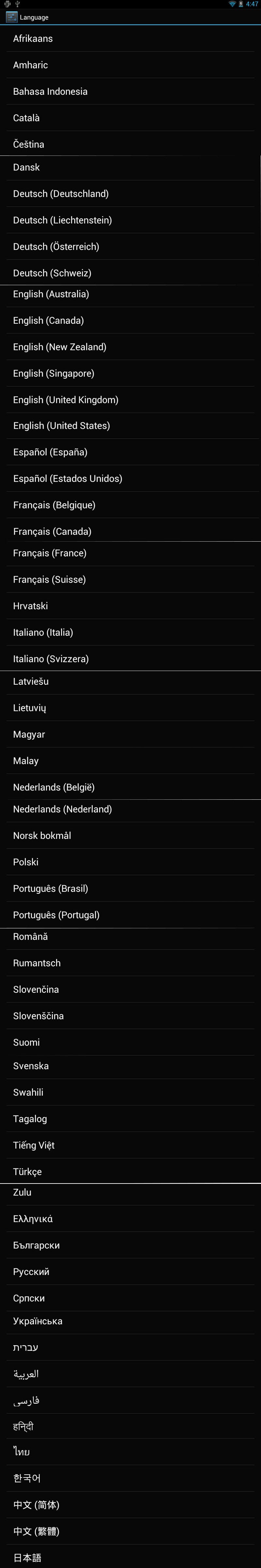Select 日本語 at list bottom
The height and width of the screenshot is (1568, 261).
130,1557
